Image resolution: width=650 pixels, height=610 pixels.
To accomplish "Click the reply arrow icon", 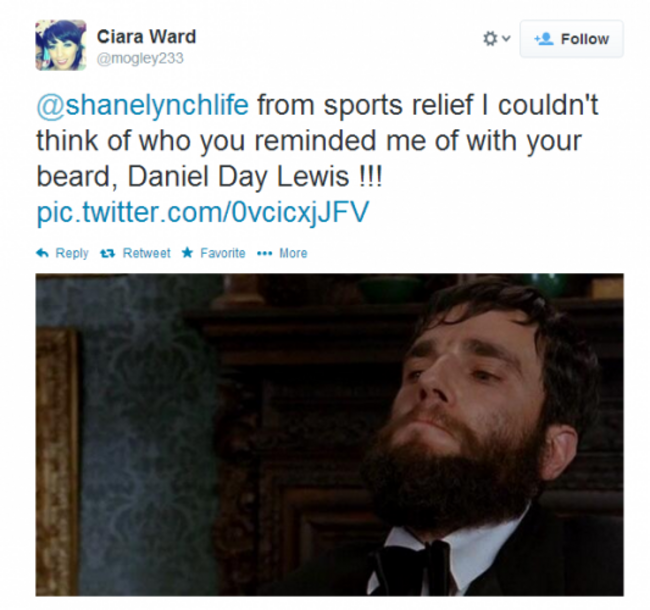I will 42,253.
